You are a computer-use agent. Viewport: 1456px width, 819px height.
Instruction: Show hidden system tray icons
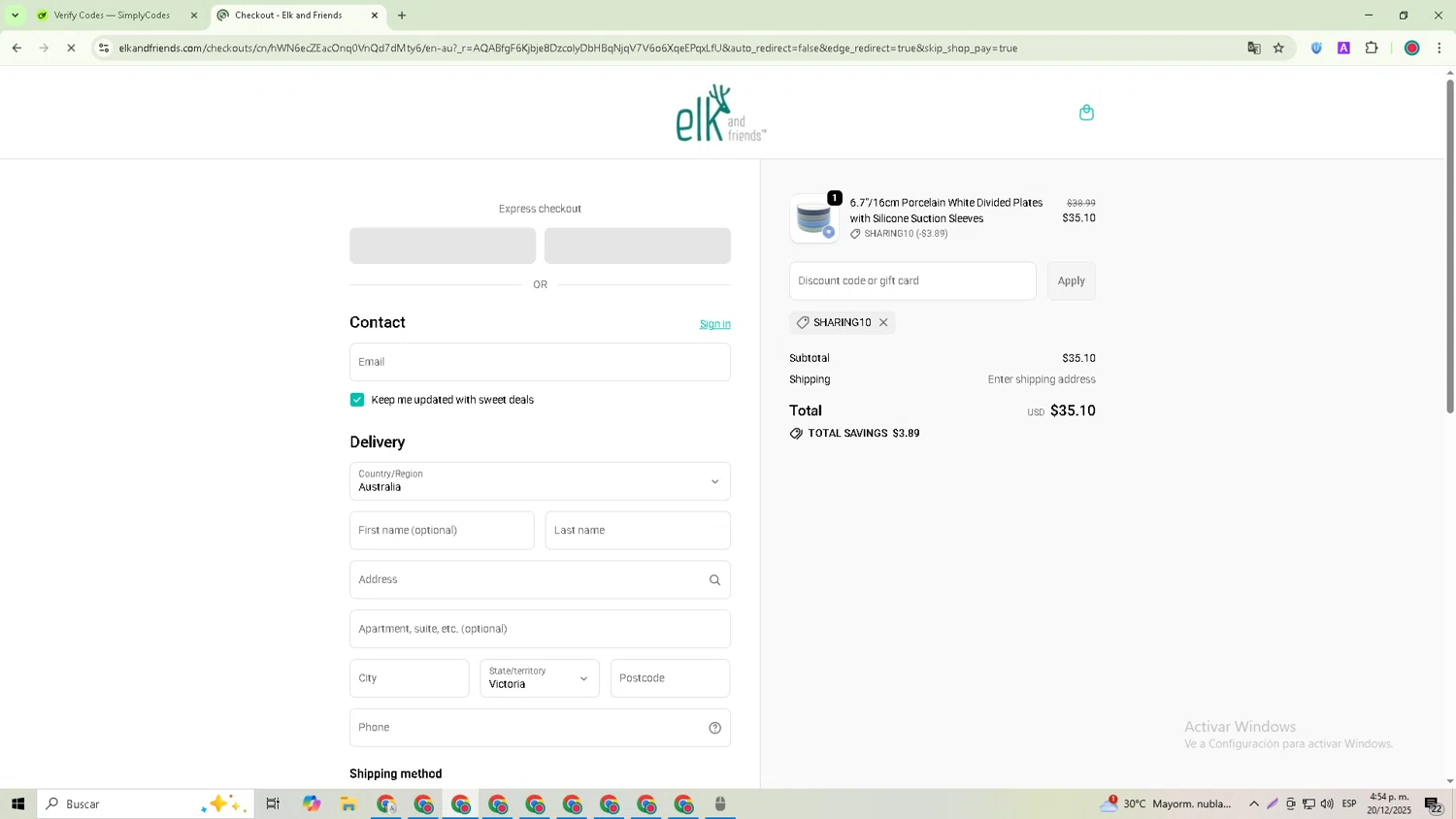(x=1254, y=804)
